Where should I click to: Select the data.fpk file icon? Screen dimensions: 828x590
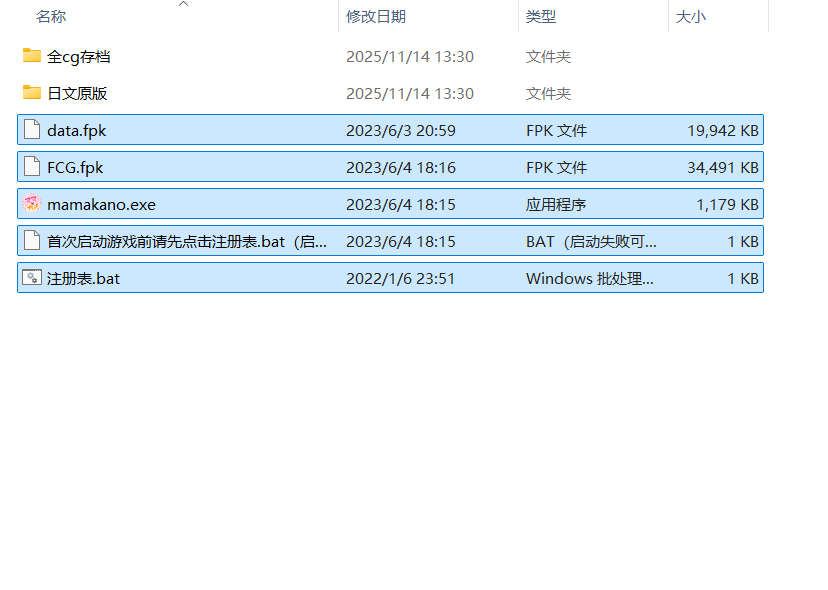32,130
